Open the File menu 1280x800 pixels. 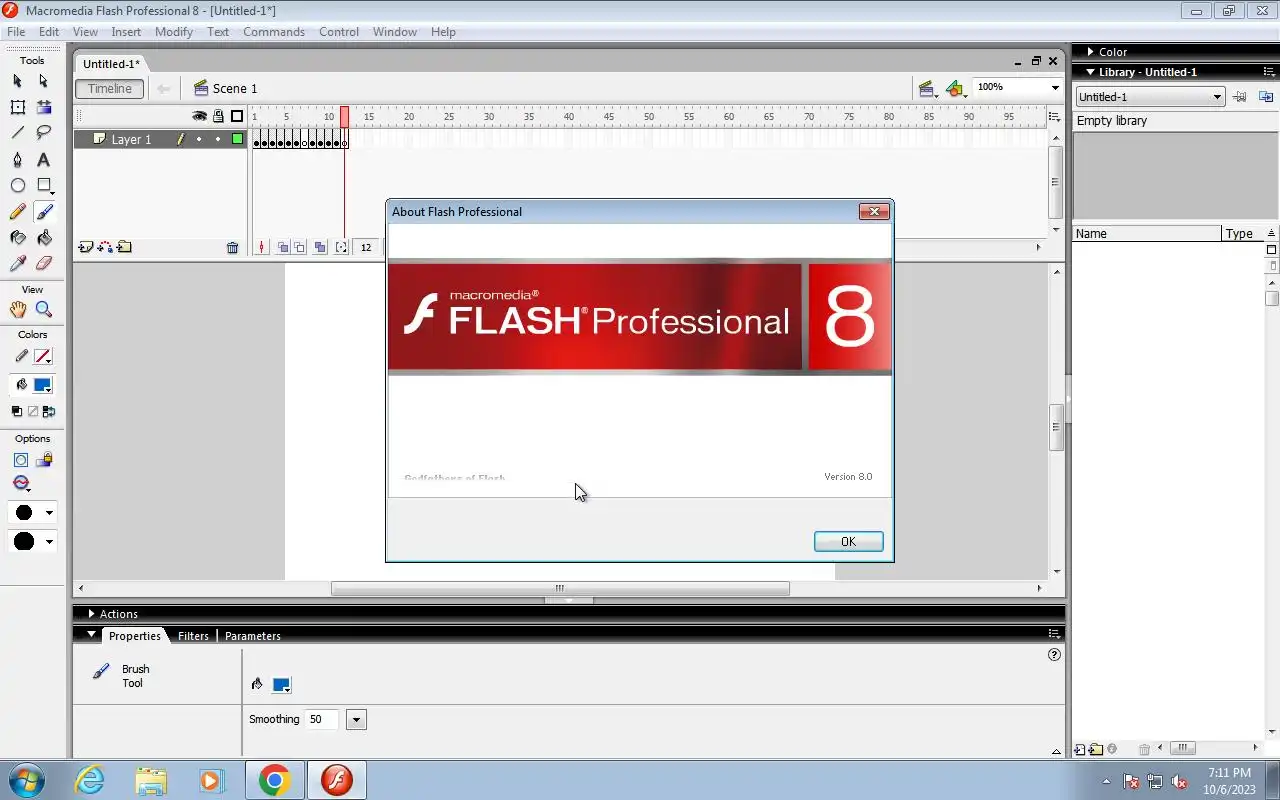[x=16, y=32]
